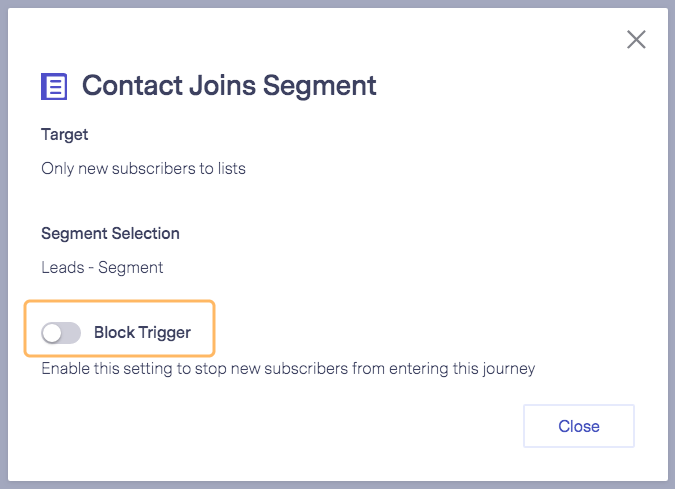
Task: Click the Block Trigger label
Action: coord(142,333)
